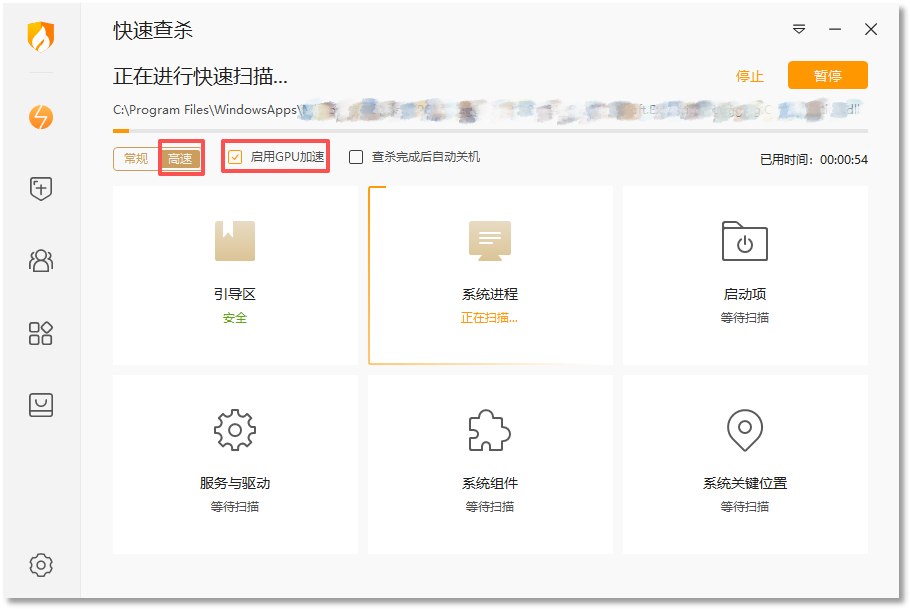Click the Huorong flame shield logo

(41, 37)
